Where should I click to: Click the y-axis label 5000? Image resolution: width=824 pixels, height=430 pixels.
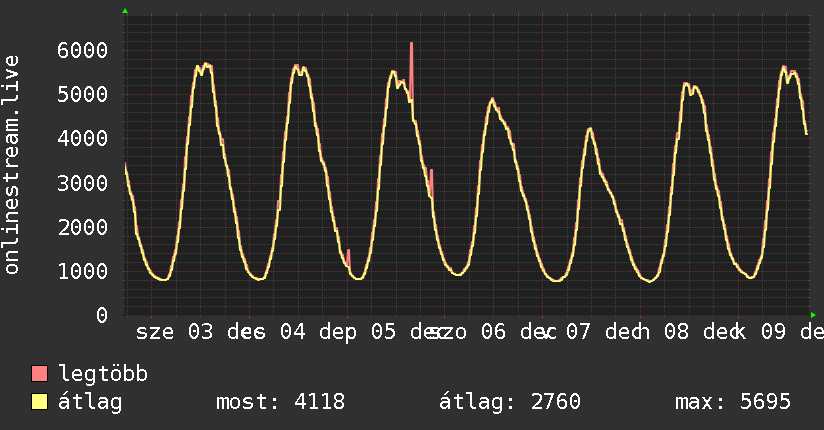tap(83, 95)
